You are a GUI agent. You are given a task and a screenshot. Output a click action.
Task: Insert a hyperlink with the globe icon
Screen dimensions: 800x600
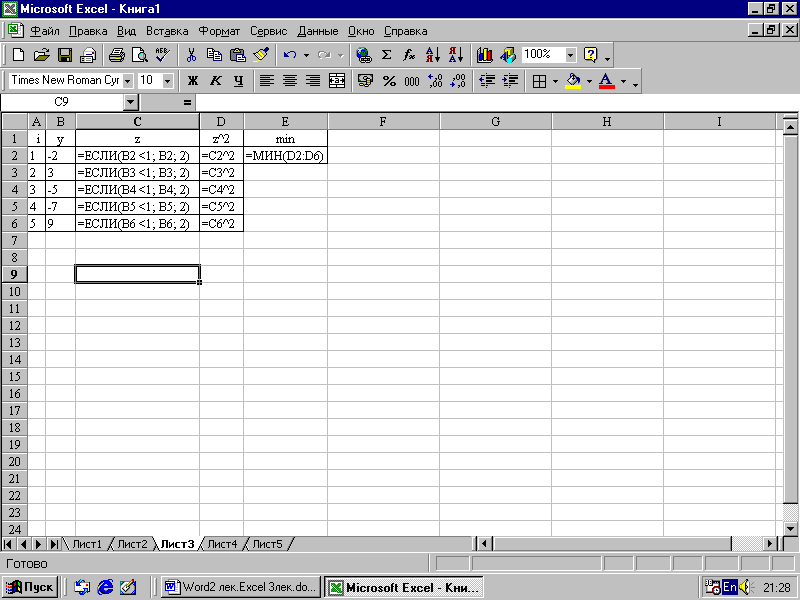pos(363,55)
